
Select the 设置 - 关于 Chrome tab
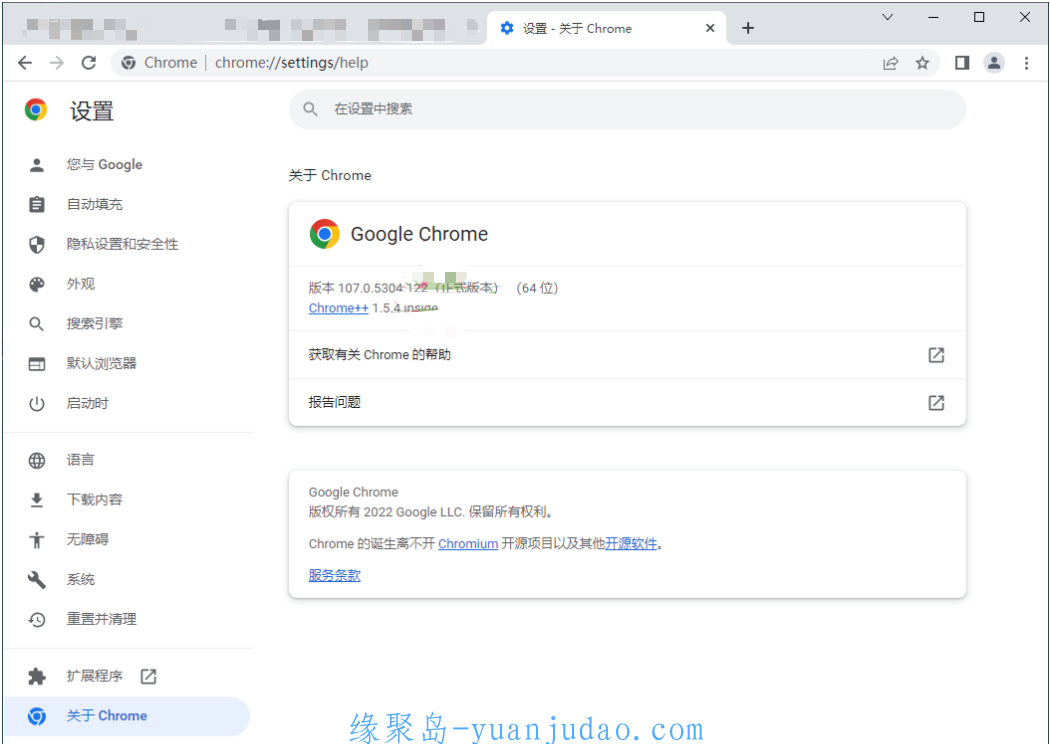click(x=605, y=28)
